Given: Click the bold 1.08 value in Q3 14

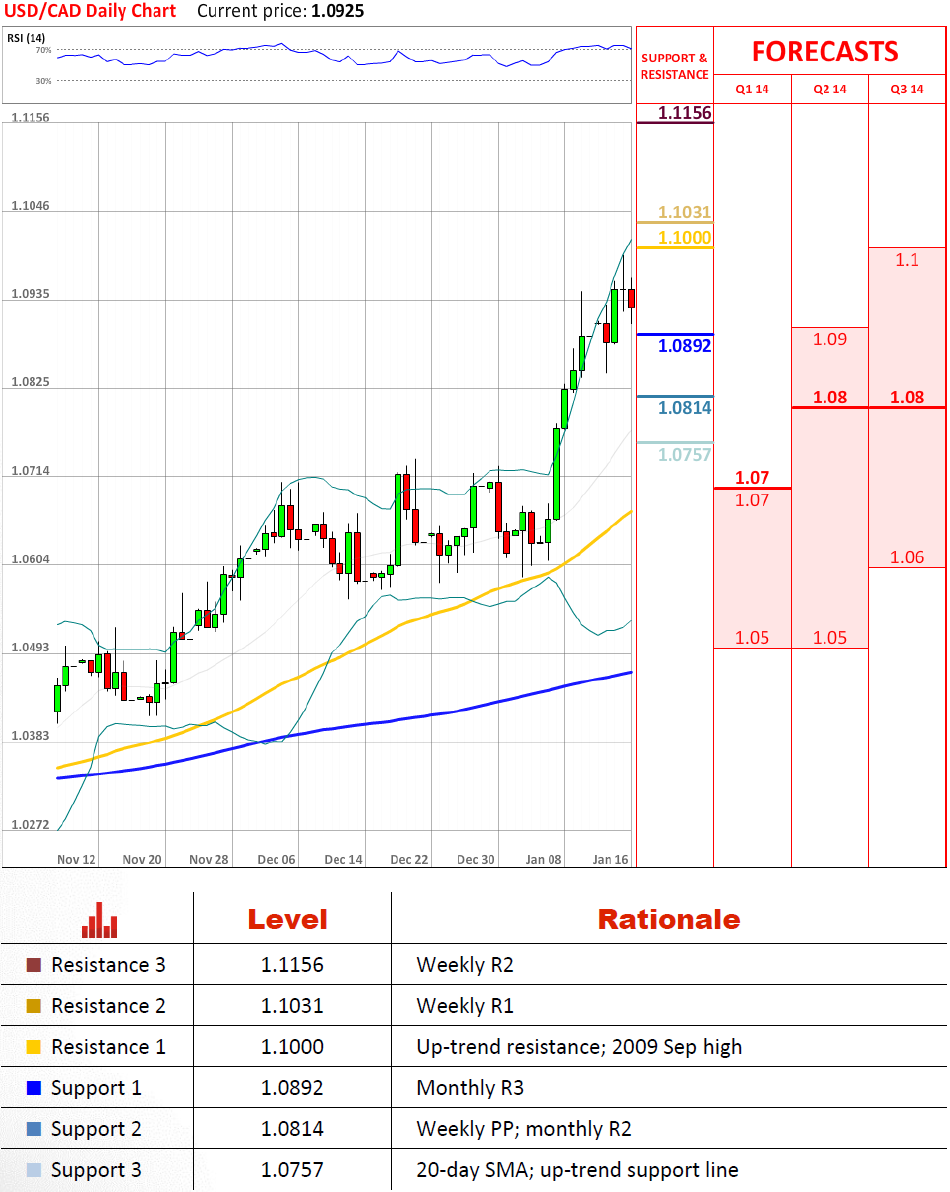Looking at the screenshot, I should tap(907, 397).
